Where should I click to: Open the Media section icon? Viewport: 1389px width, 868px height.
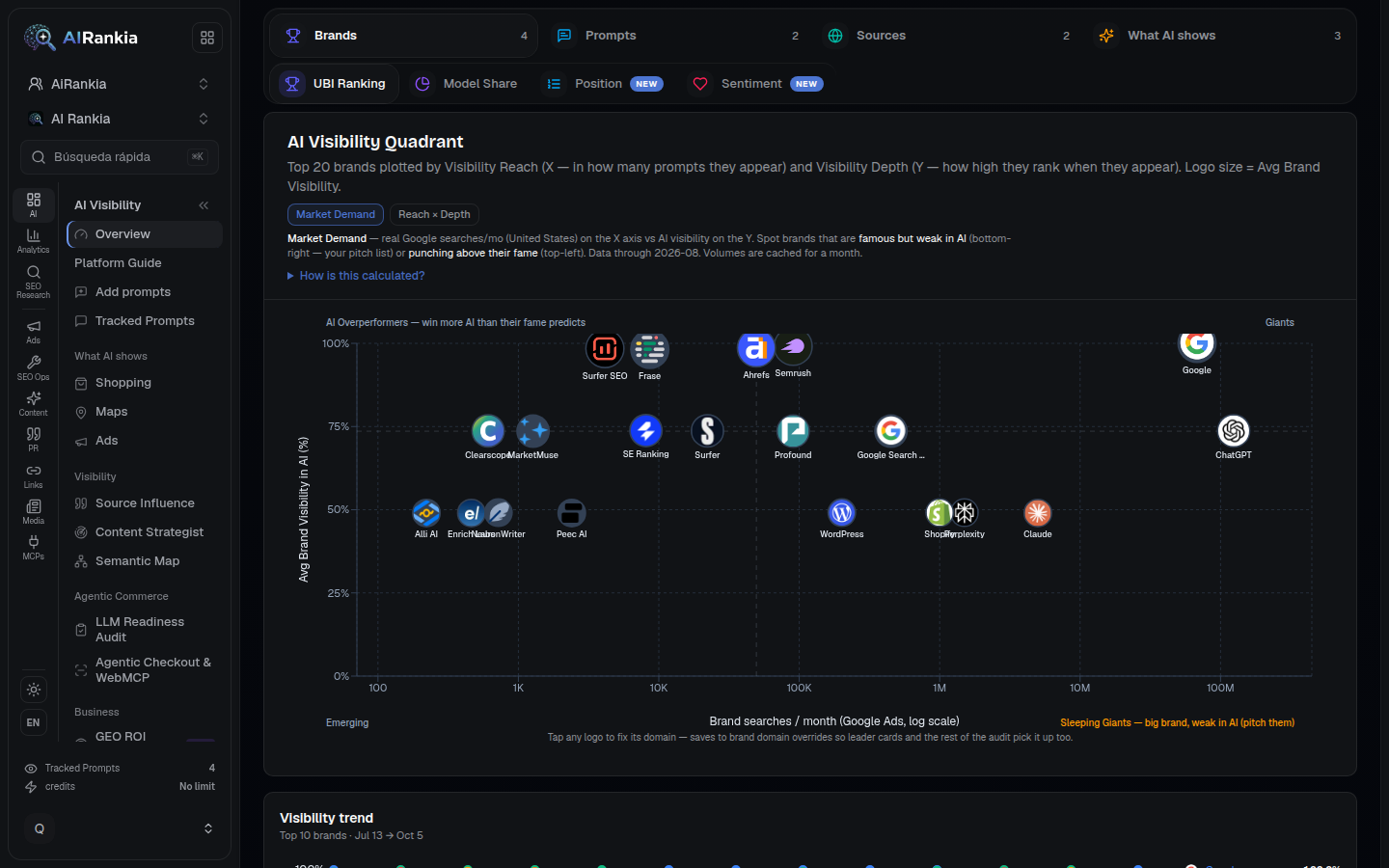(x=33, y=512)
